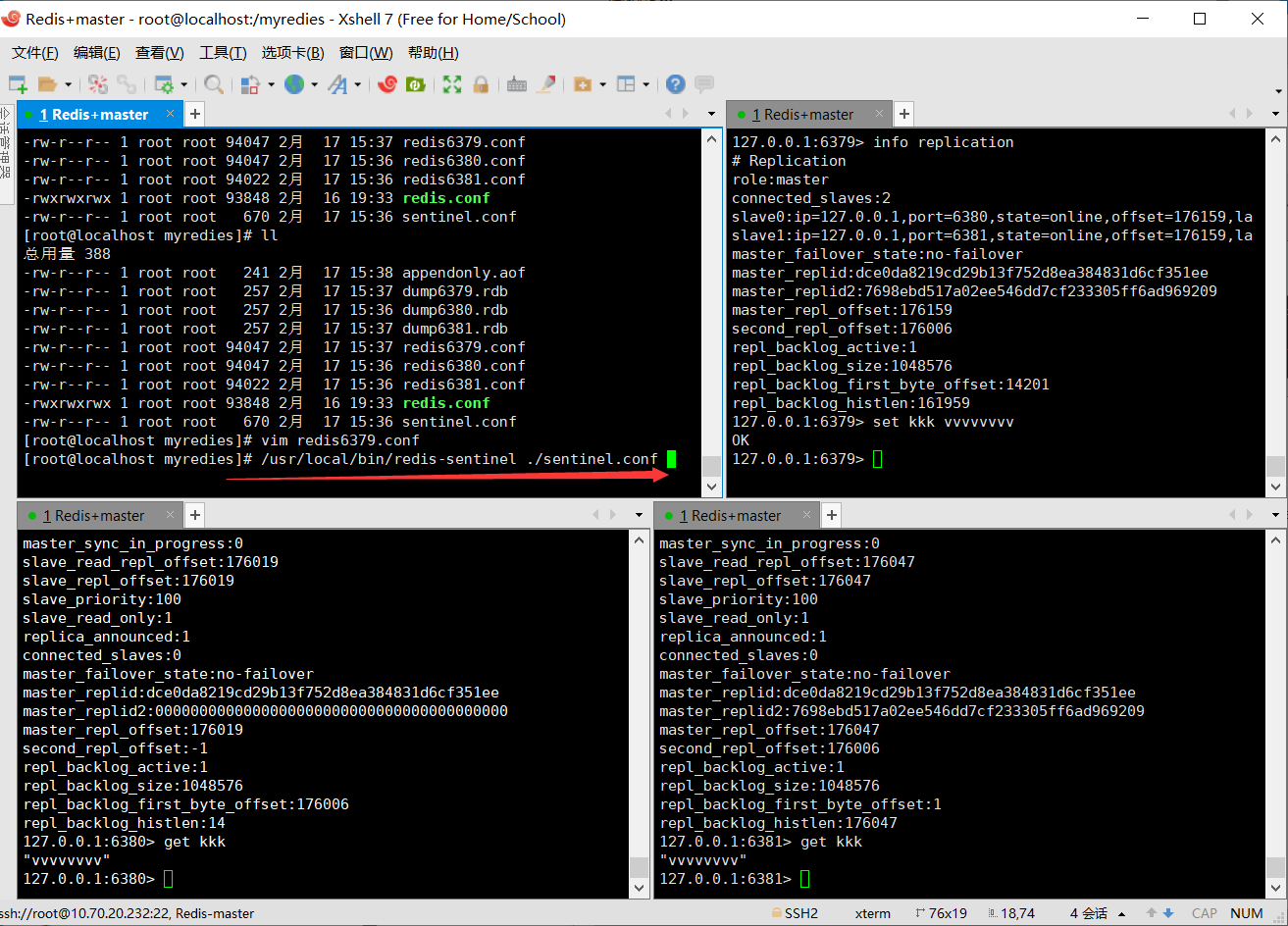Select the Find magnifier icon
Screen dimensions: 1288x926
tap(216, 83)
